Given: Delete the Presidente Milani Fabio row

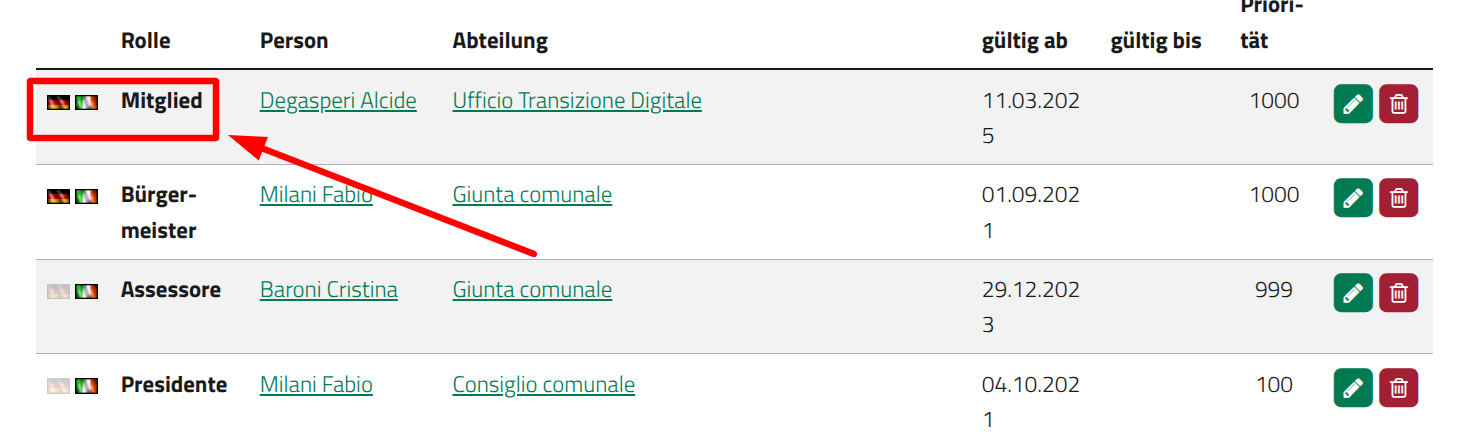Looking at the screenshot, I should pos(1399,388).
